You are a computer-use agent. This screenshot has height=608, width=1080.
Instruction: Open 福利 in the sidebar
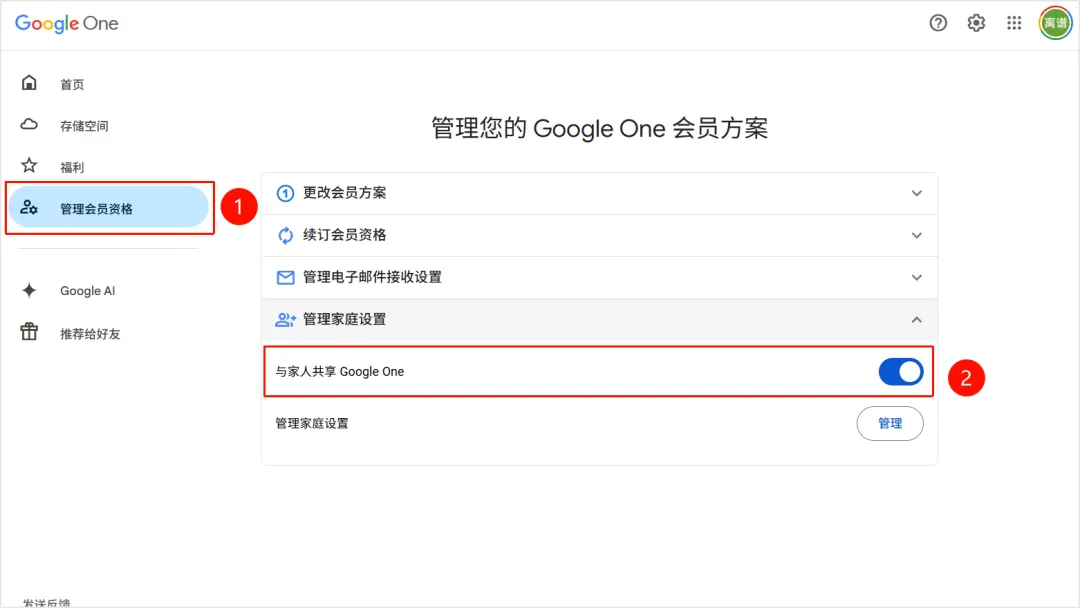(72, 167)
